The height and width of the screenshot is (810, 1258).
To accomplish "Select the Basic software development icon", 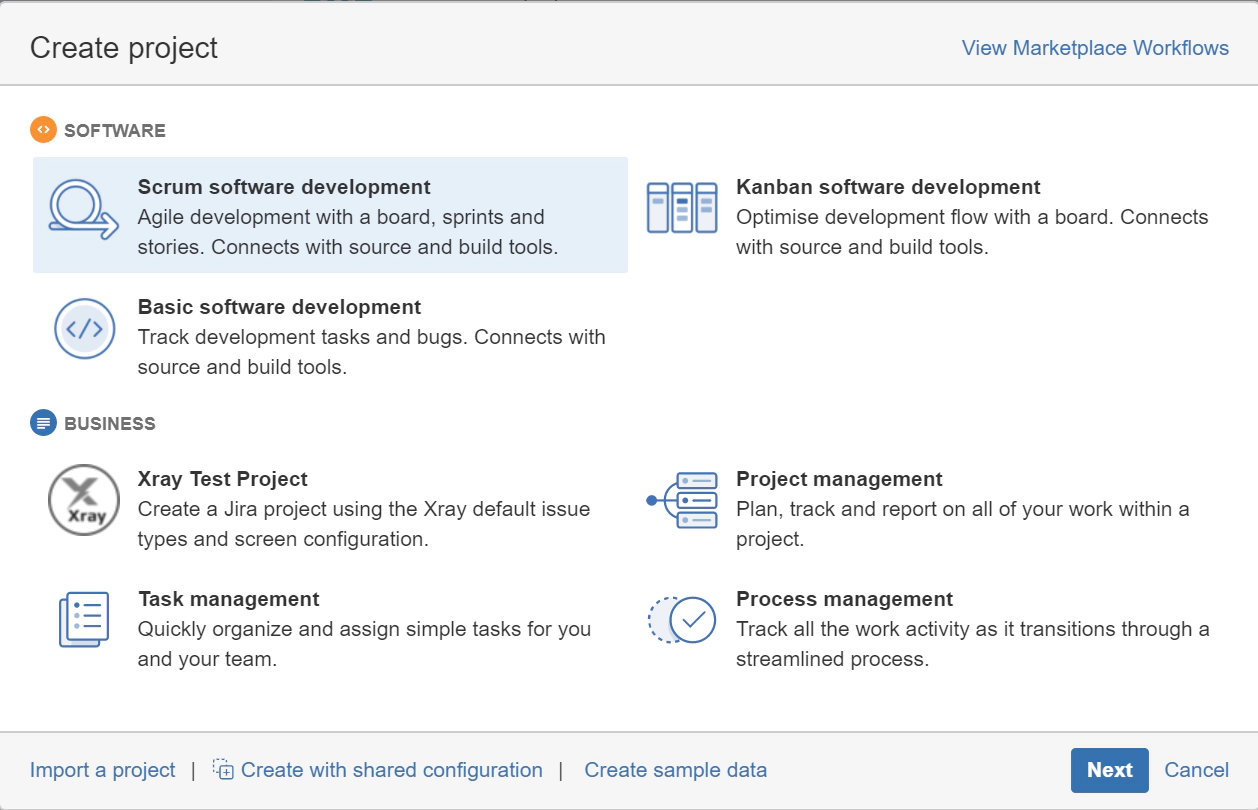I will click(x=85, y=330).
